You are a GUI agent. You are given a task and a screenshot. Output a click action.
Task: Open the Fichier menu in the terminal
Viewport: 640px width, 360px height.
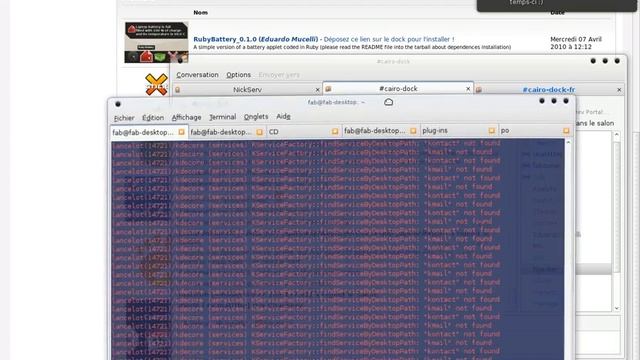click(124, 118)
